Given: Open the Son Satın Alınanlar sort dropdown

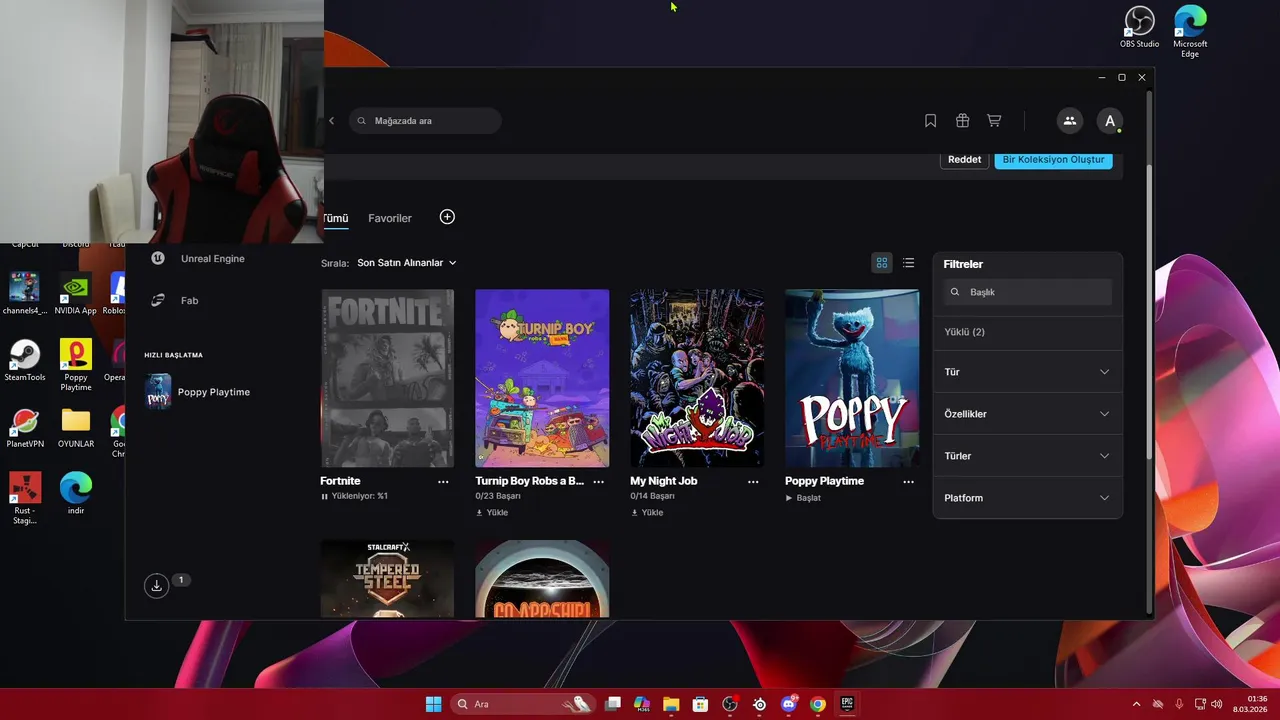Looking at the screenshot, I should (406, 263).
